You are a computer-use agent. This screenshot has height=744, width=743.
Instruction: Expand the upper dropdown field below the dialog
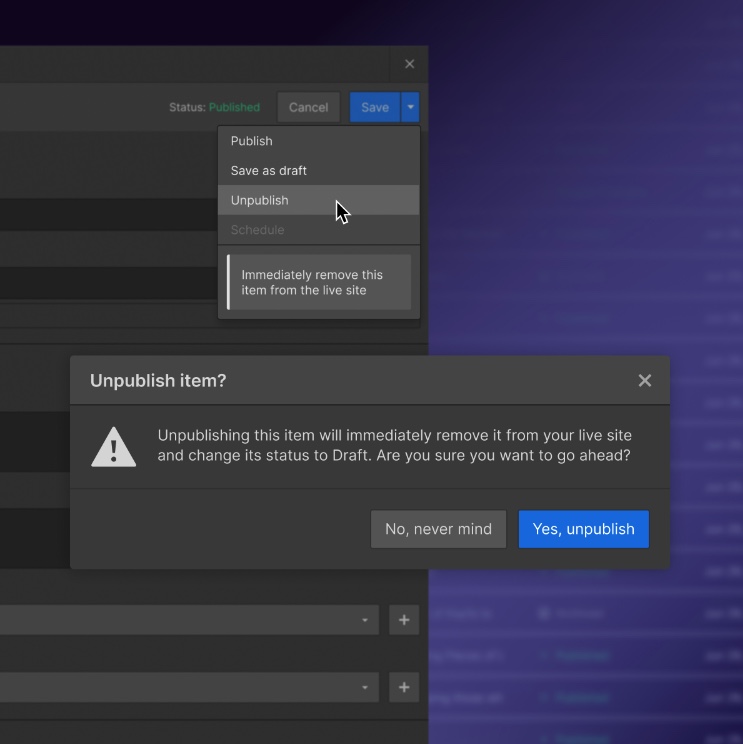[x=365, y=620]
